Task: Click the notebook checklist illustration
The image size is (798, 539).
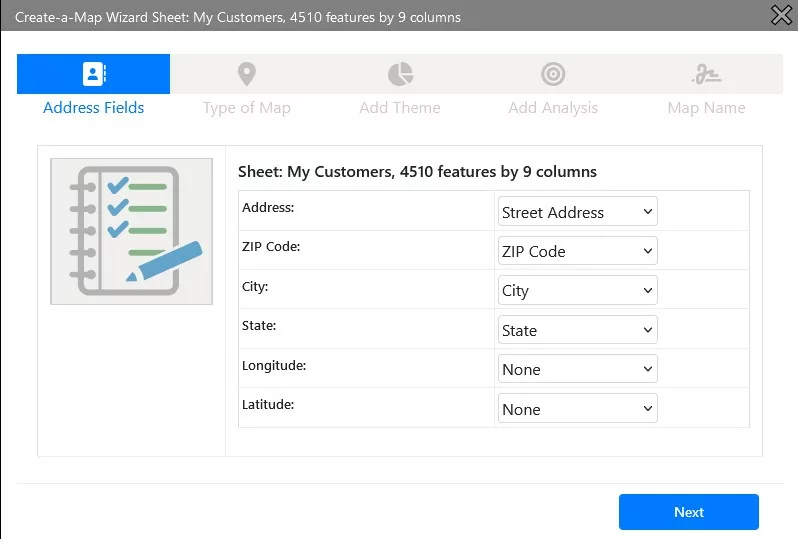Action: point(132,231)
